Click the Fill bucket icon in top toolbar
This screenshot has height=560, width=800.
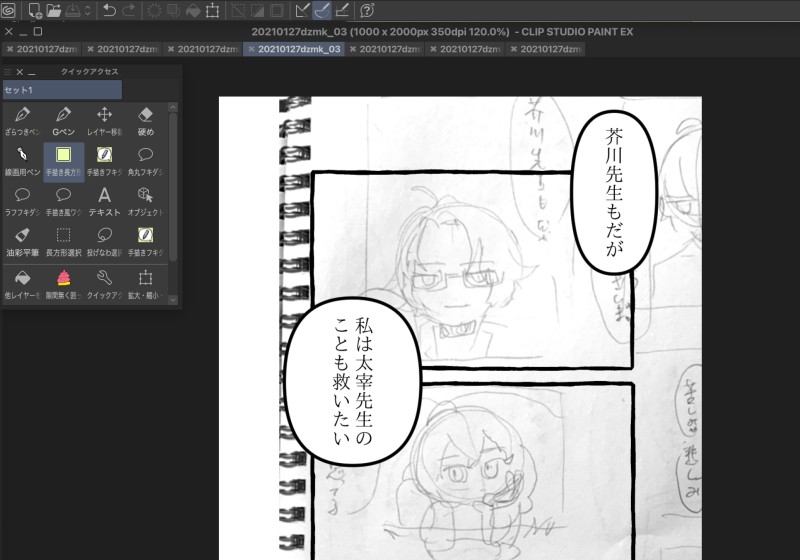point(193,10)
